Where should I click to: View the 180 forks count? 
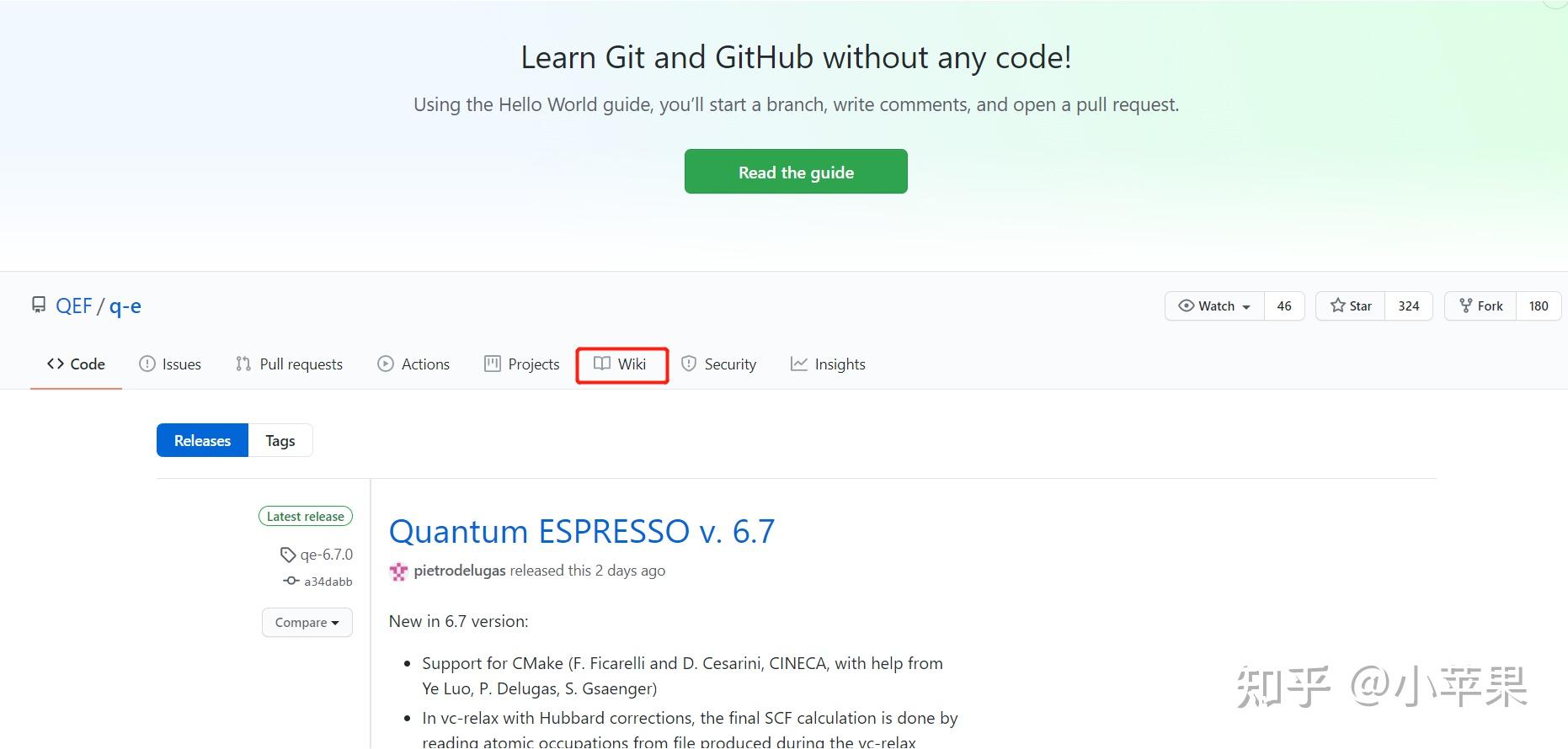(x=1539, y=305)
